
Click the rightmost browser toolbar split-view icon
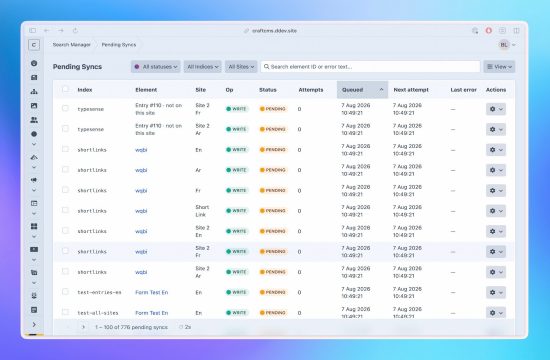[516, 31]
